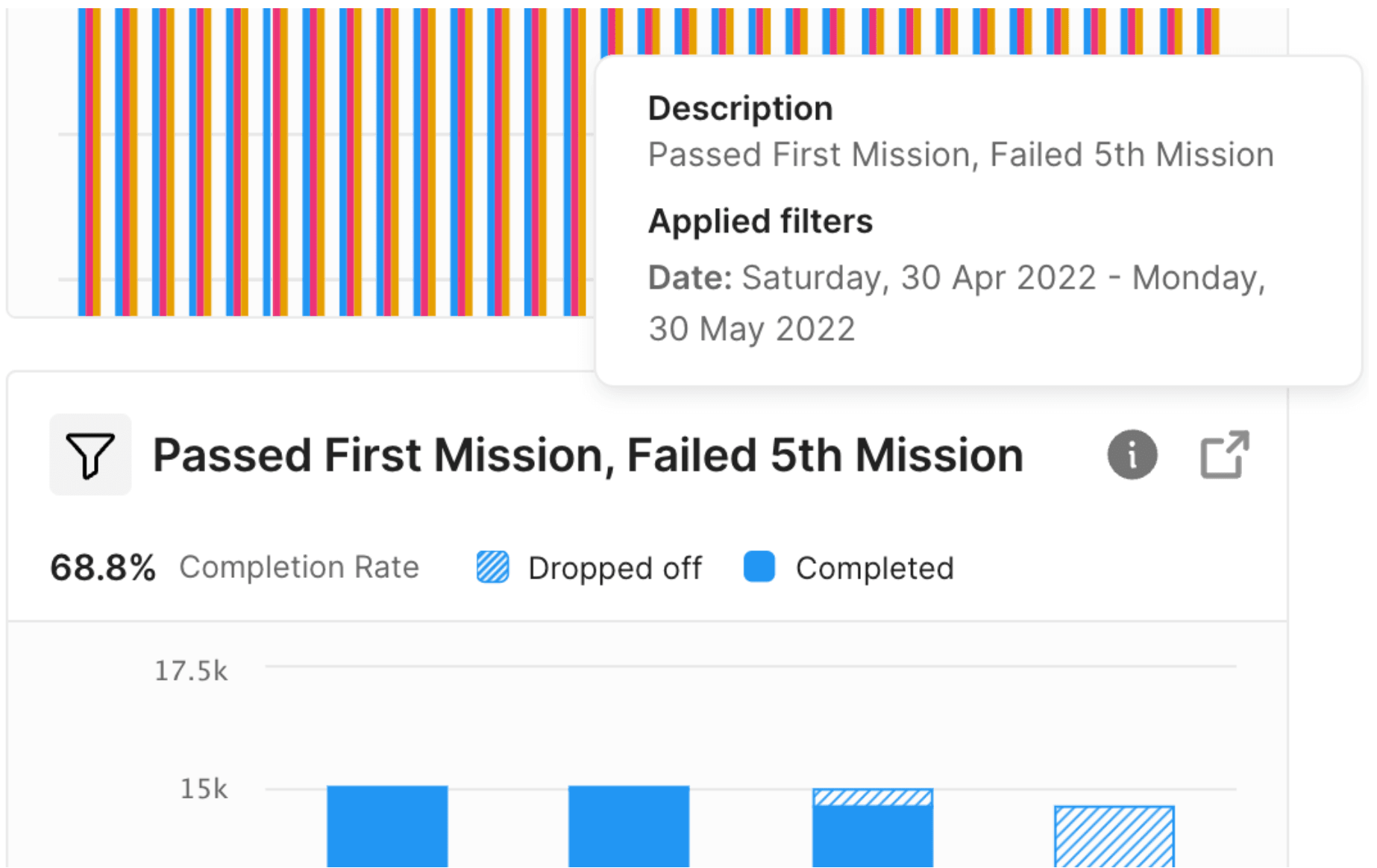Screen dimensions: 1377x868
Task: Click the solid blue Completed legend swatch
Action: 759,567
